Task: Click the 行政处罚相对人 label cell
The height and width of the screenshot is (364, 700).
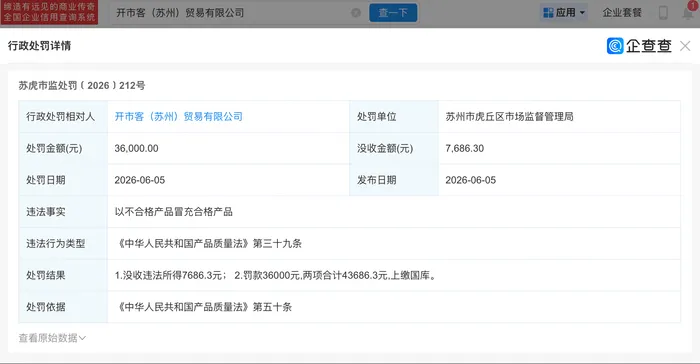Action: tap(63, 117)
